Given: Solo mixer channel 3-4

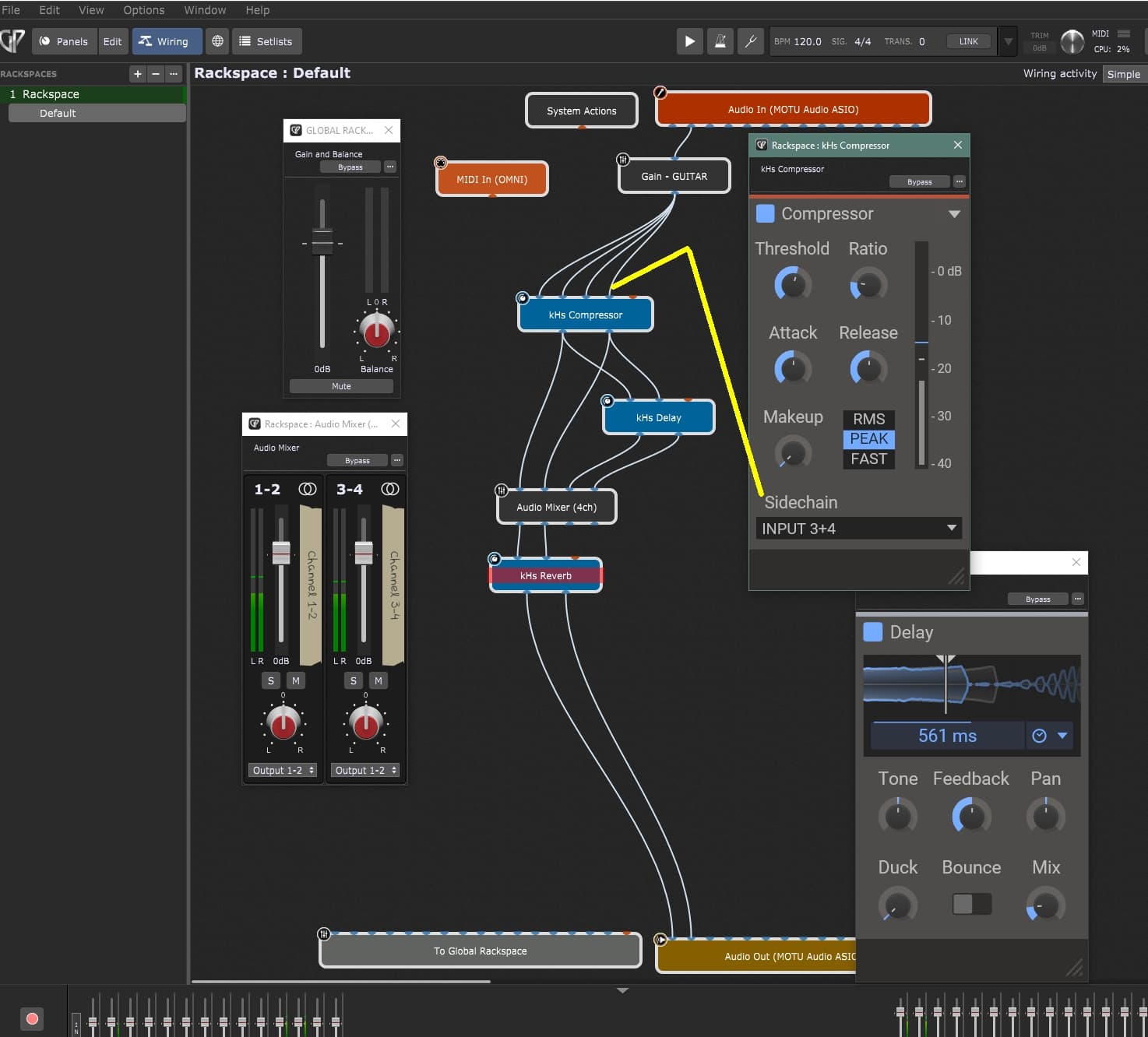Looking at the screenshot, I should click(354, 680).
